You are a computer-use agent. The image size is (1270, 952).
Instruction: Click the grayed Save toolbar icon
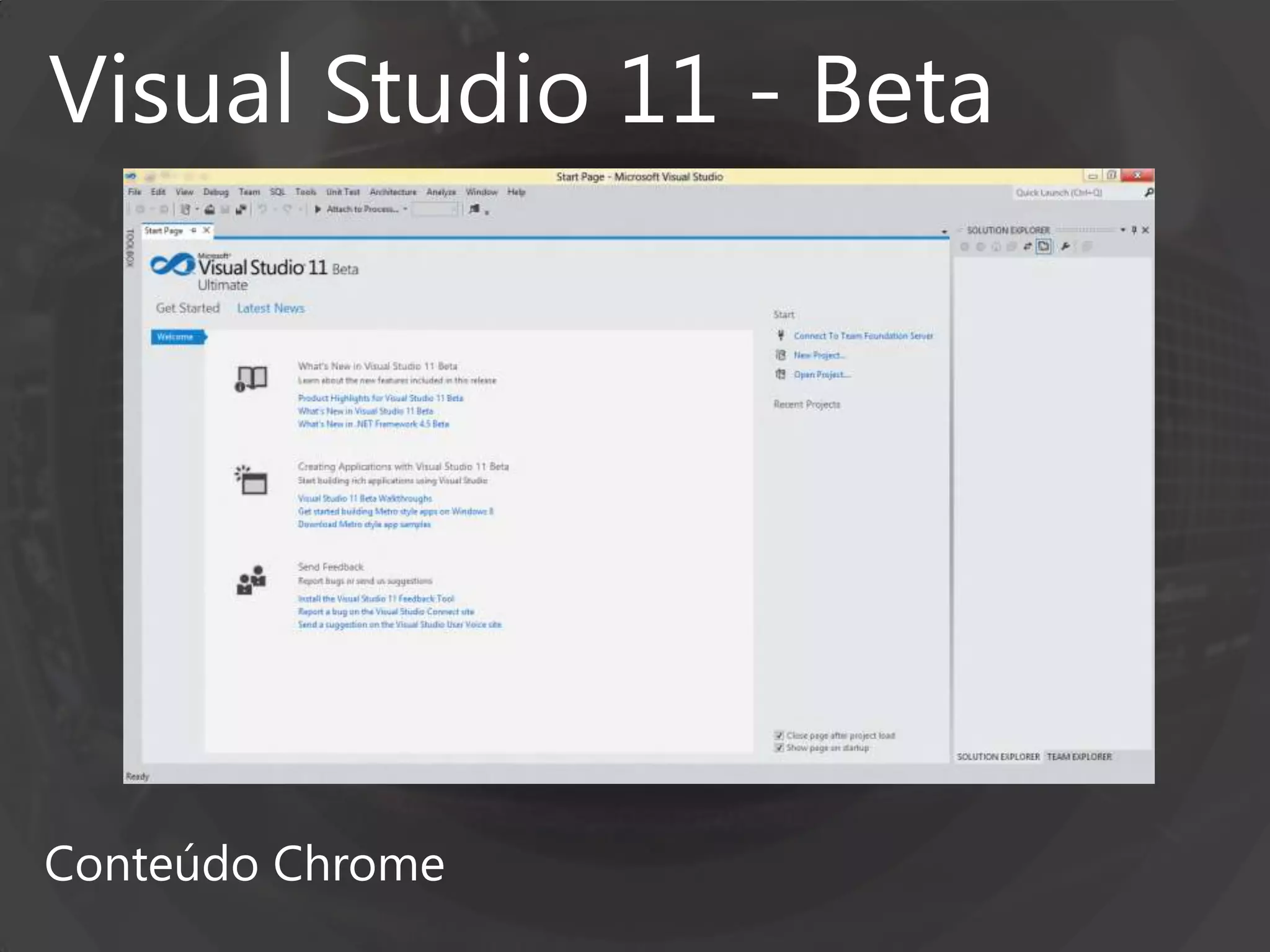[x=225, y=209]
